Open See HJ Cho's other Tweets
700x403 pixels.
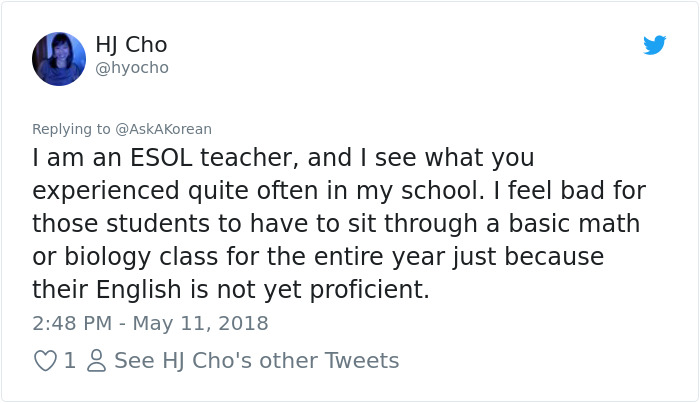coord(256,361)
